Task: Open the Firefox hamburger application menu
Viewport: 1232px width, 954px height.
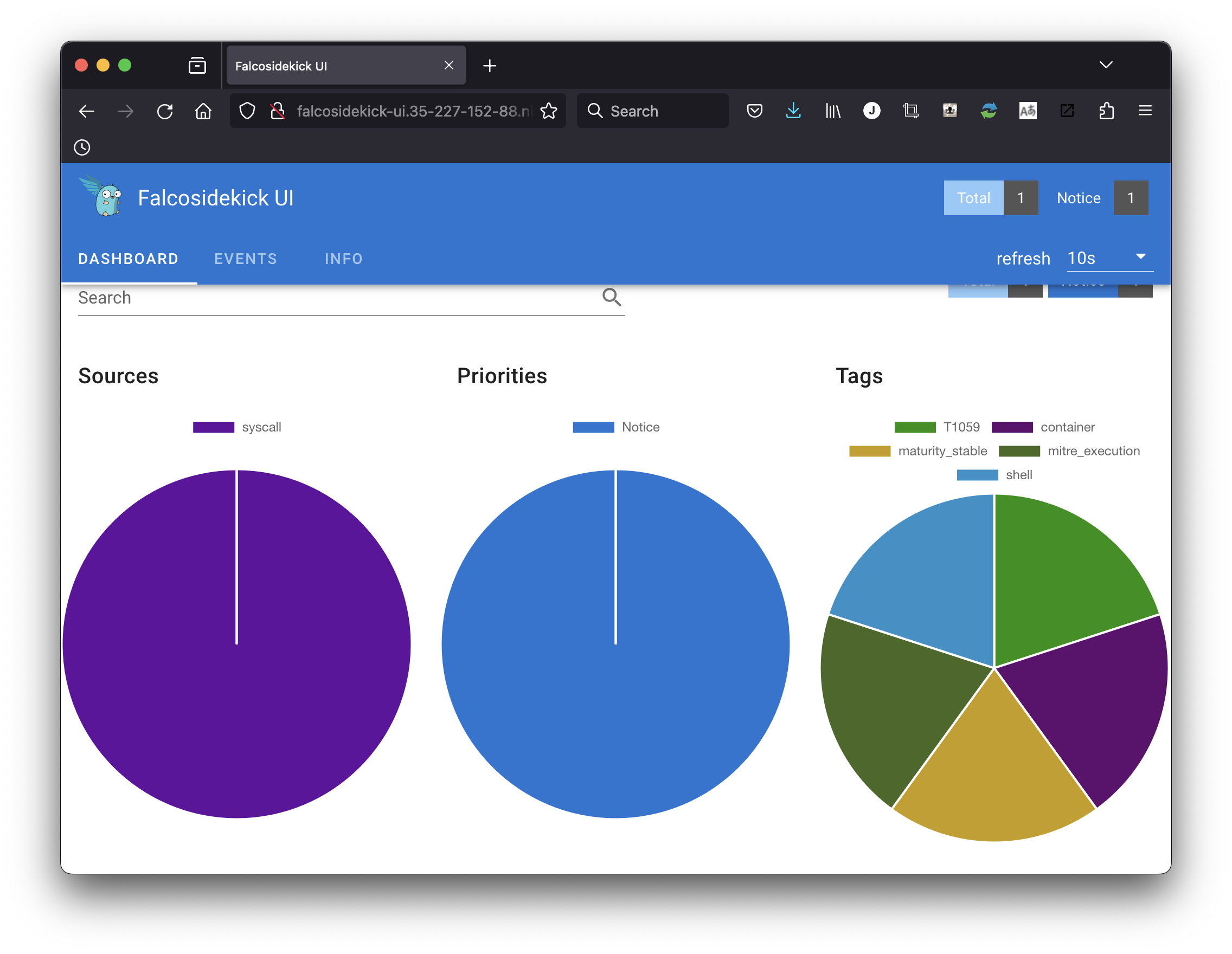Action: pyautogui.click(x=1145, y=111)
